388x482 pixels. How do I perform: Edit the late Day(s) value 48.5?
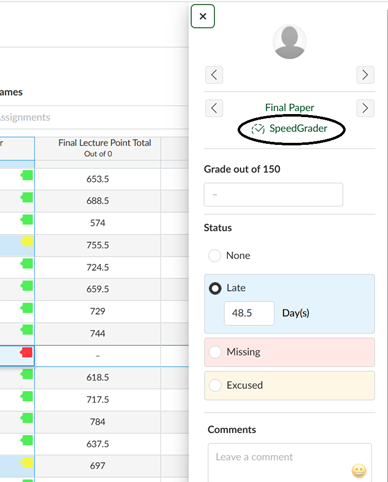tap(249, 313)
